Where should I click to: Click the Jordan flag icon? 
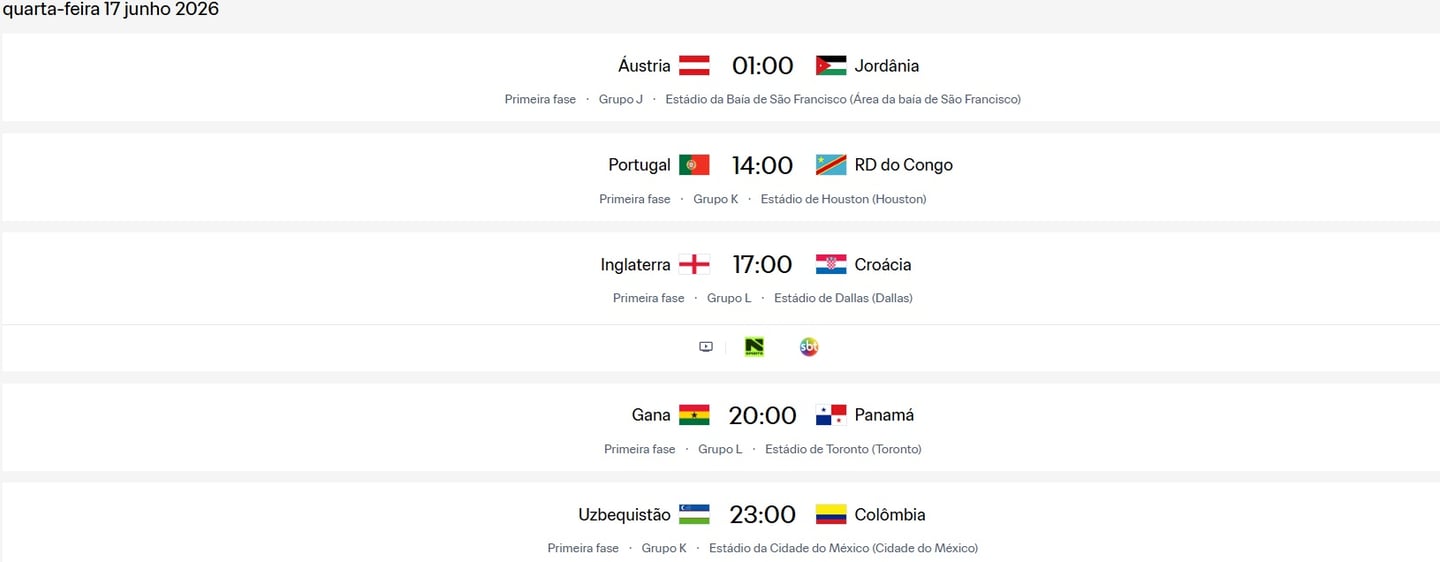[831, 66]
